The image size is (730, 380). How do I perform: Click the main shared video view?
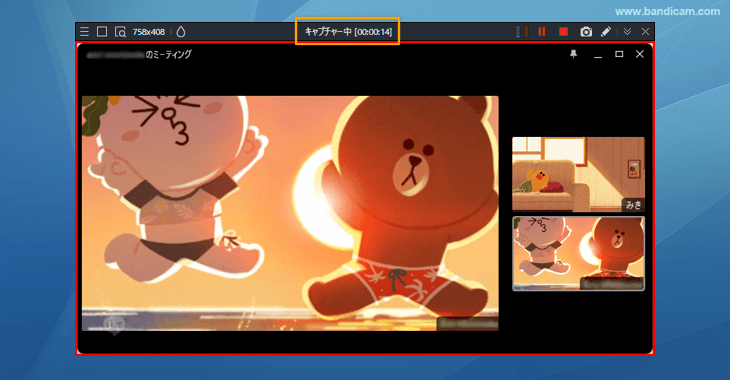(x=290, y=213)
